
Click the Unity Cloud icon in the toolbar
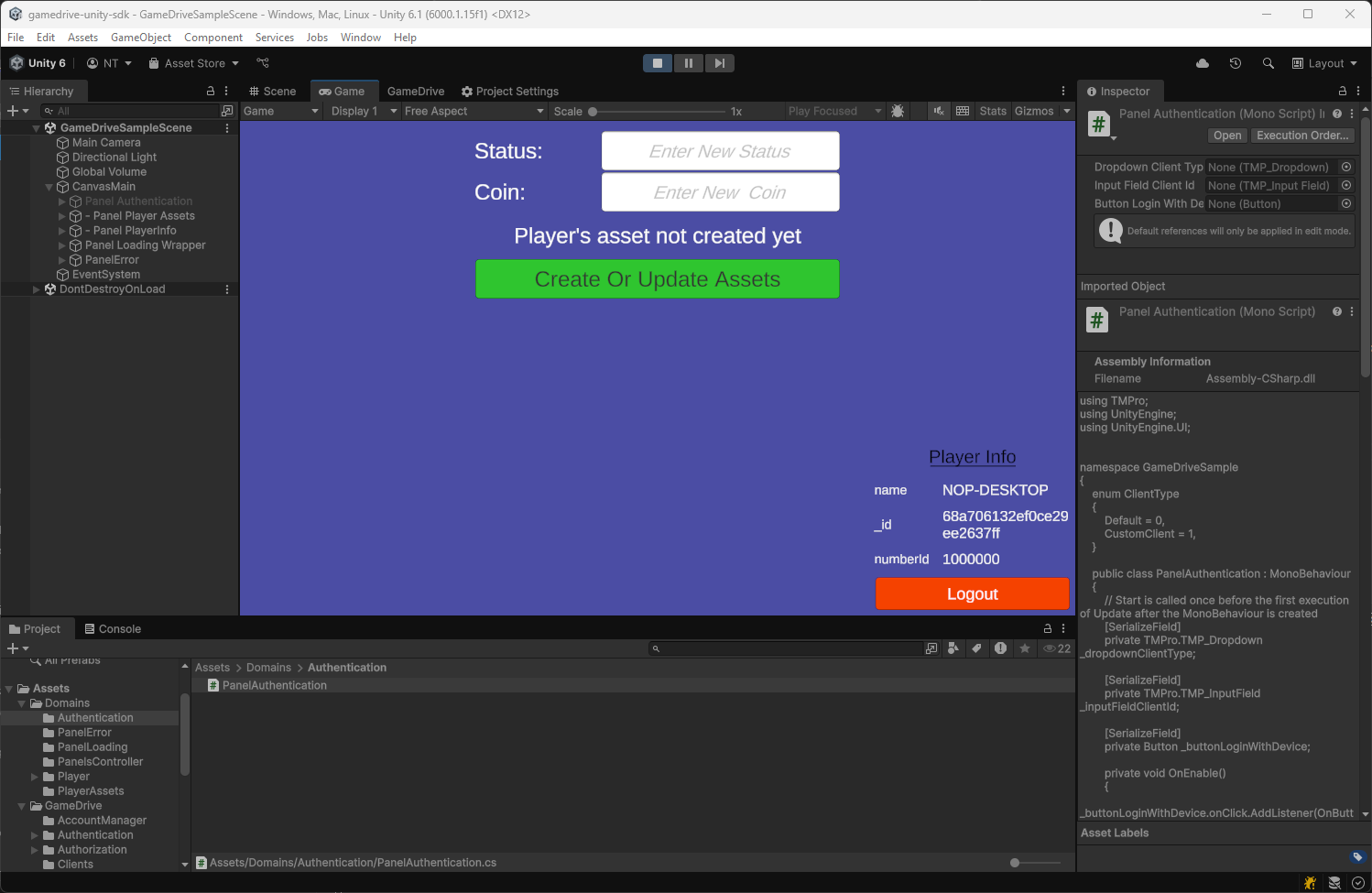[1202, 62]
